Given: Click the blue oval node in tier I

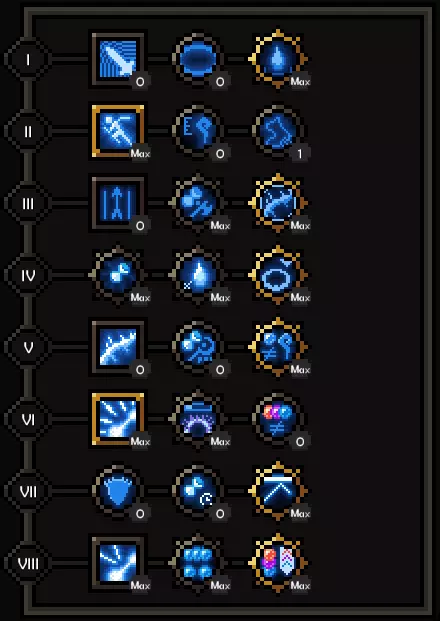Looking at the screenshot, I should click(198, 59).
